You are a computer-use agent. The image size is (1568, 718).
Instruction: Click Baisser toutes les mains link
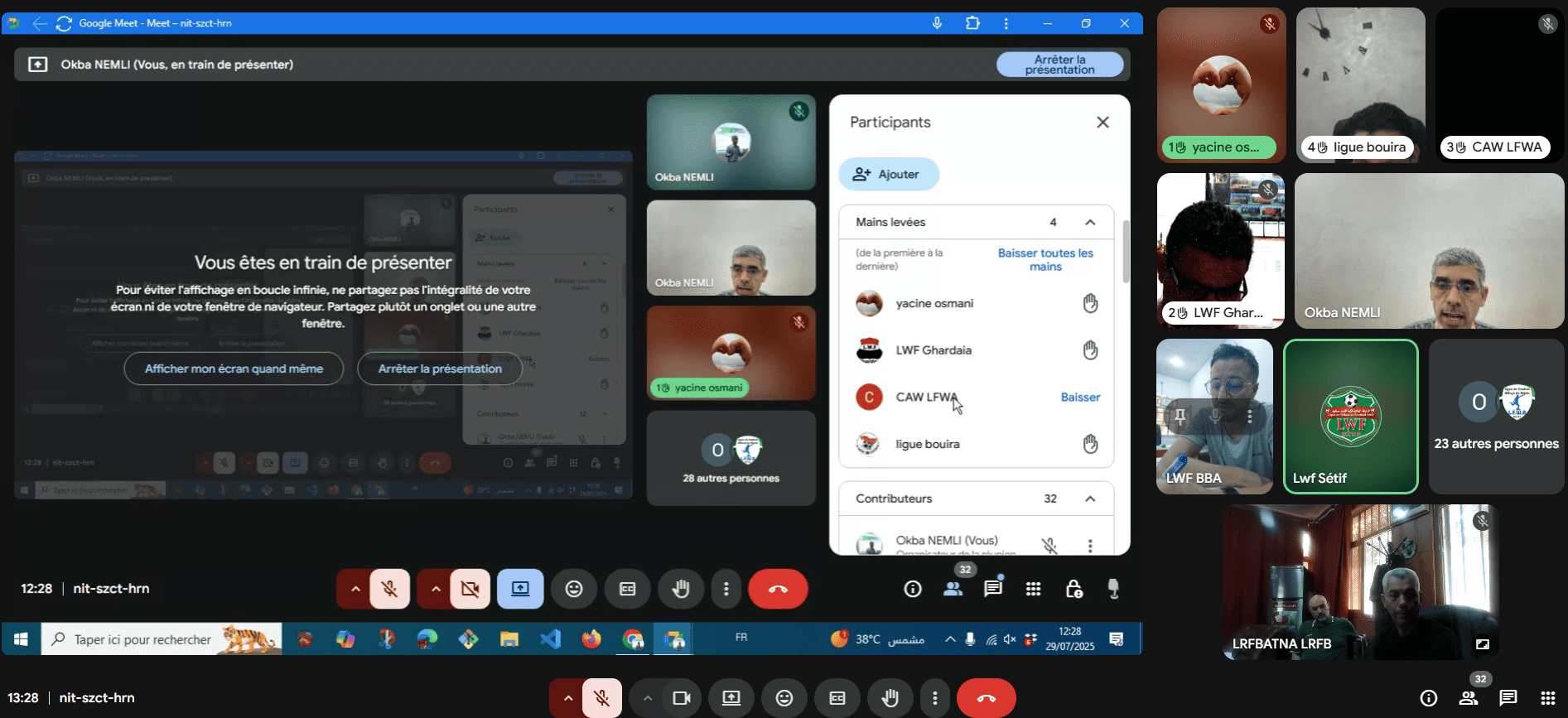coord(1045,259)
